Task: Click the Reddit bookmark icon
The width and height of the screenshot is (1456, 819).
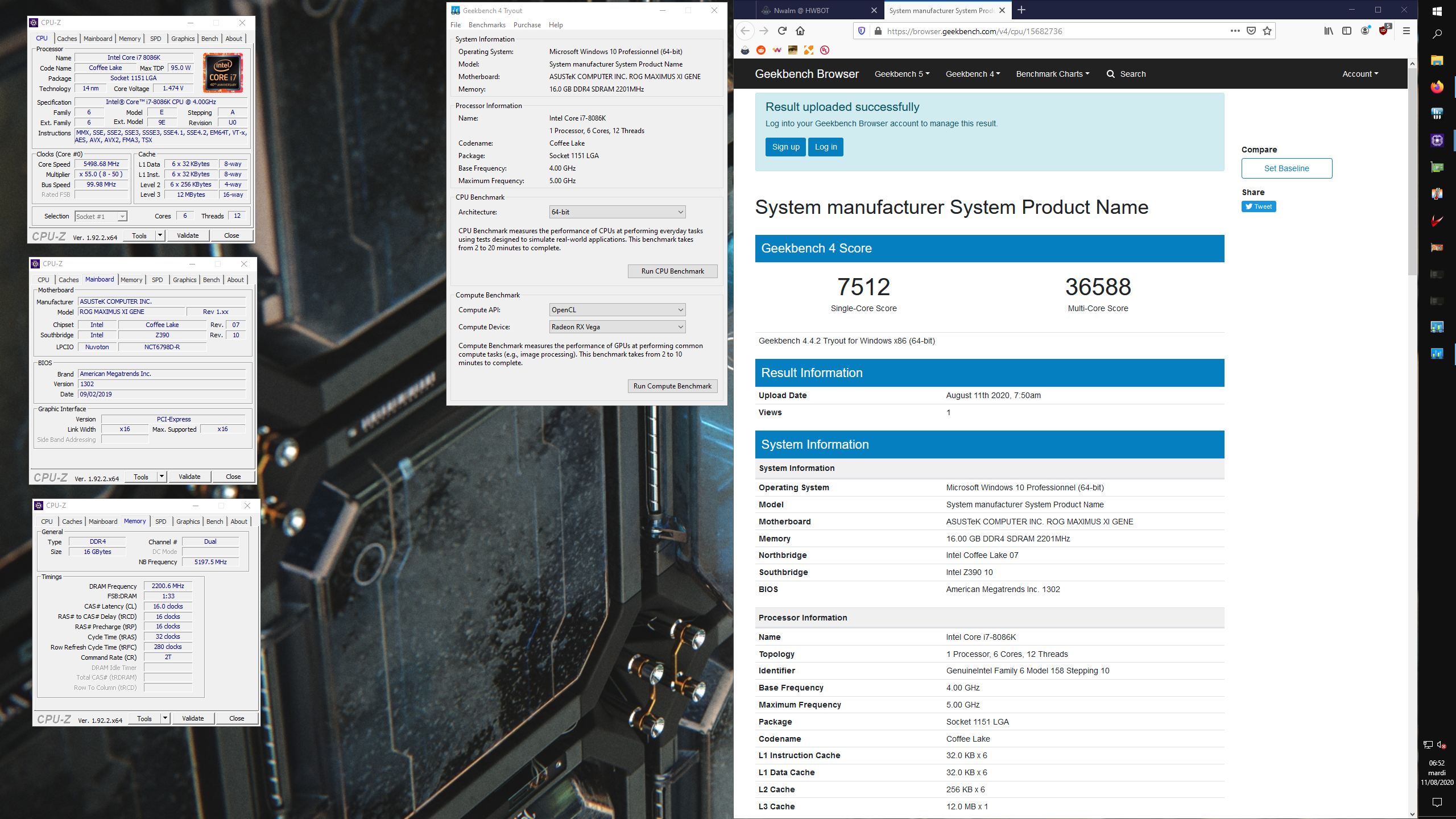Action: coord(761,50)
